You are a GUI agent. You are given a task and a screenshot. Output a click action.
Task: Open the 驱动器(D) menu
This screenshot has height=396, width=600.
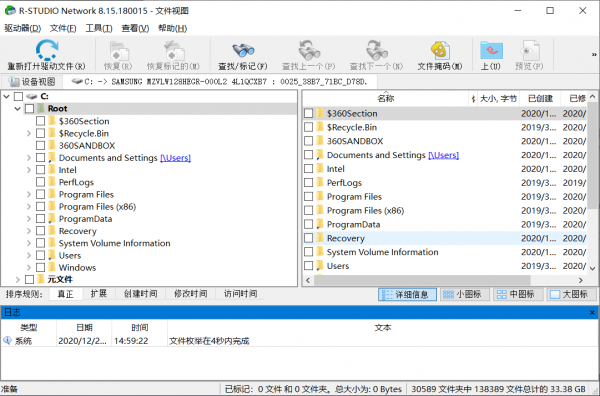point(23,28)
